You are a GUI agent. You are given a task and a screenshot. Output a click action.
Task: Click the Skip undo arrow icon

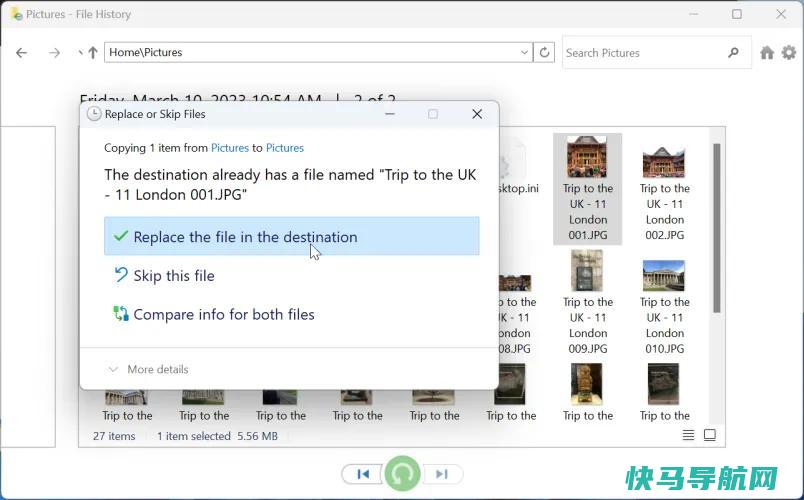[x=121, y=275]
